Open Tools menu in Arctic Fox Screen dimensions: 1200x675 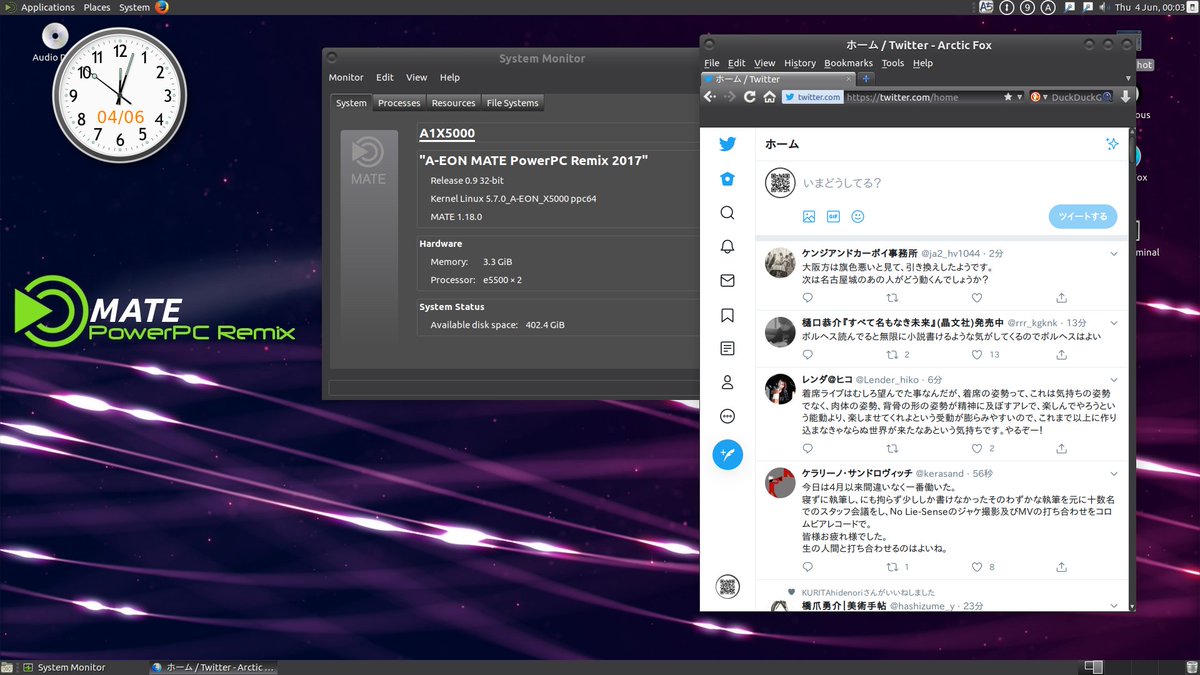pos(892,63)
